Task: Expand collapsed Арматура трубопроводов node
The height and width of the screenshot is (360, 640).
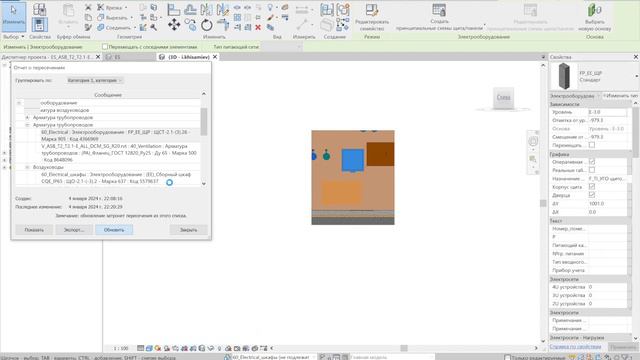Action: point(27,118)
